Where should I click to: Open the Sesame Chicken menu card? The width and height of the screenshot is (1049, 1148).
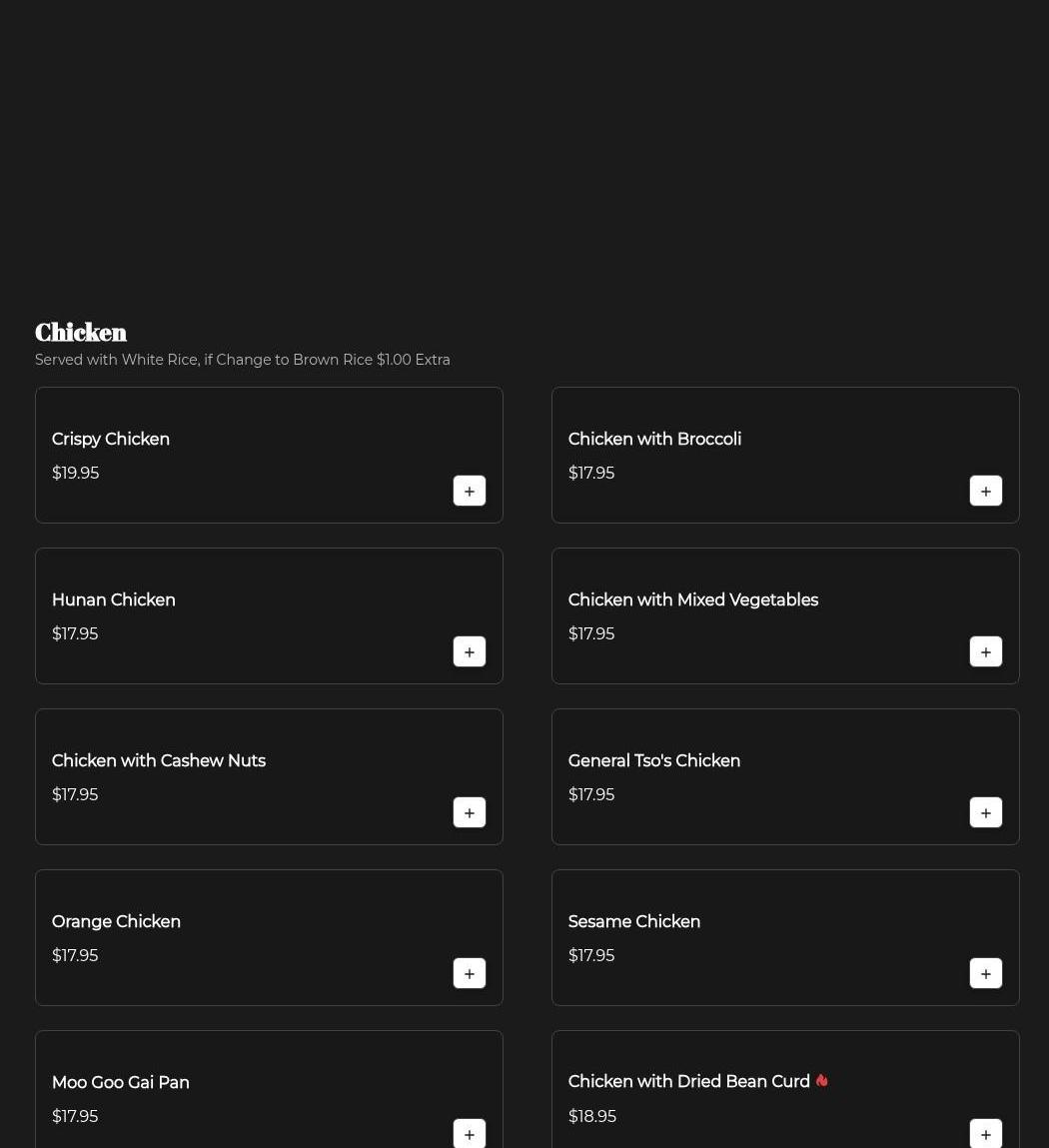coord(785,938)
